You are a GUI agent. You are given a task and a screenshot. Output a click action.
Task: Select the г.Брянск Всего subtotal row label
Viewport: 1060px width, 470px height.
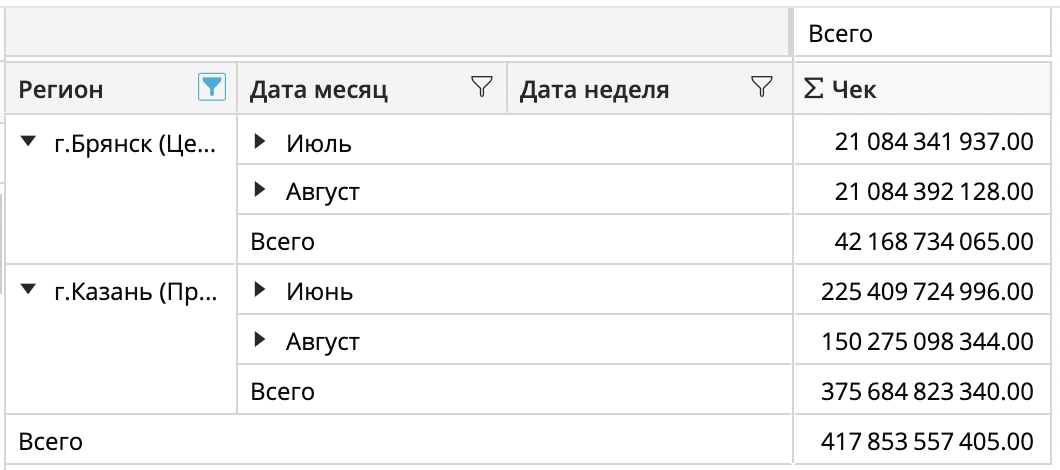point(283,241)
